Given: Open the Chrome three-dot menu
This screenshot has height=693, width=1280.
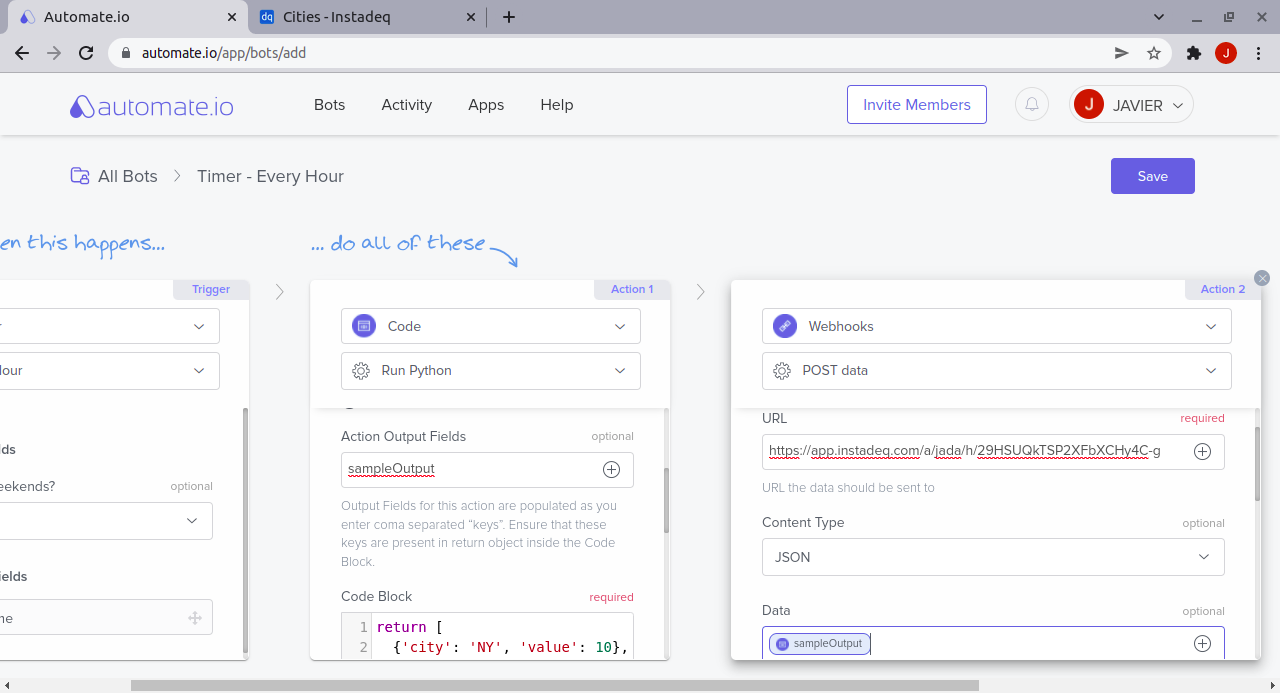Looking at the screenshot, I should click(x=1257, y=53).
